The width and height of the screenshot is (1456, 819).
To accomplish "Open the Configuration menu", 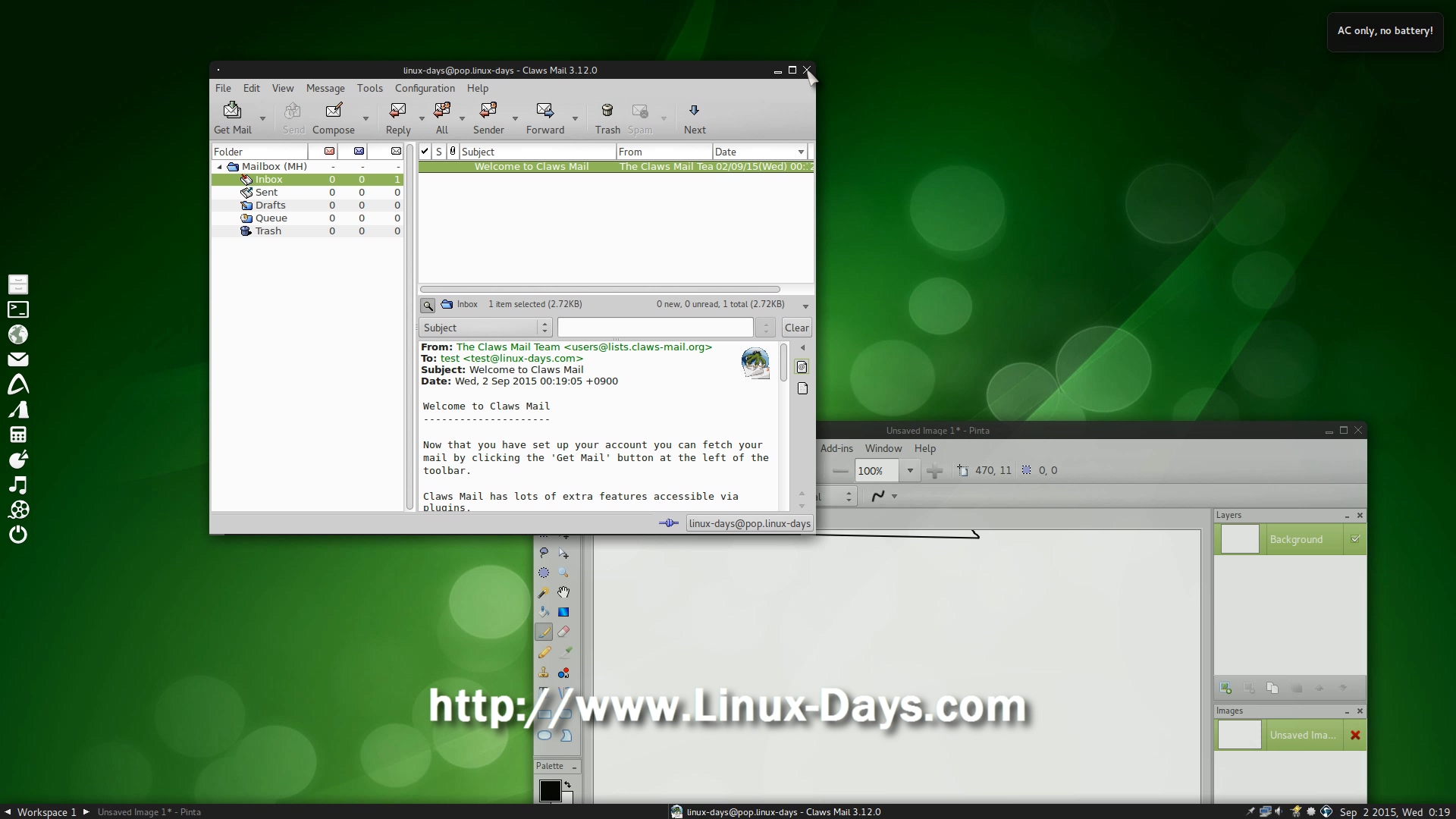I will point(425,88).
